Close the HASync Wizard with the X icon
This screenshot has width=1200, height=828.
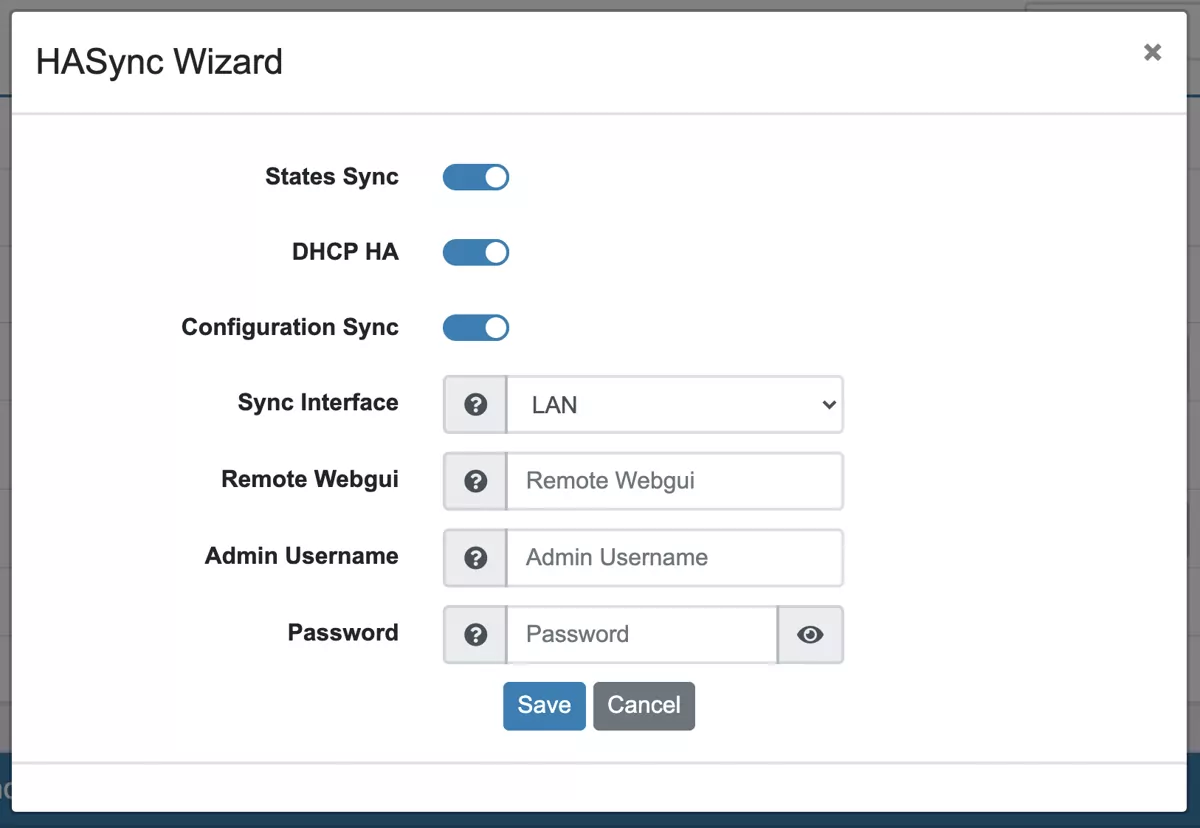(1152, 52)
